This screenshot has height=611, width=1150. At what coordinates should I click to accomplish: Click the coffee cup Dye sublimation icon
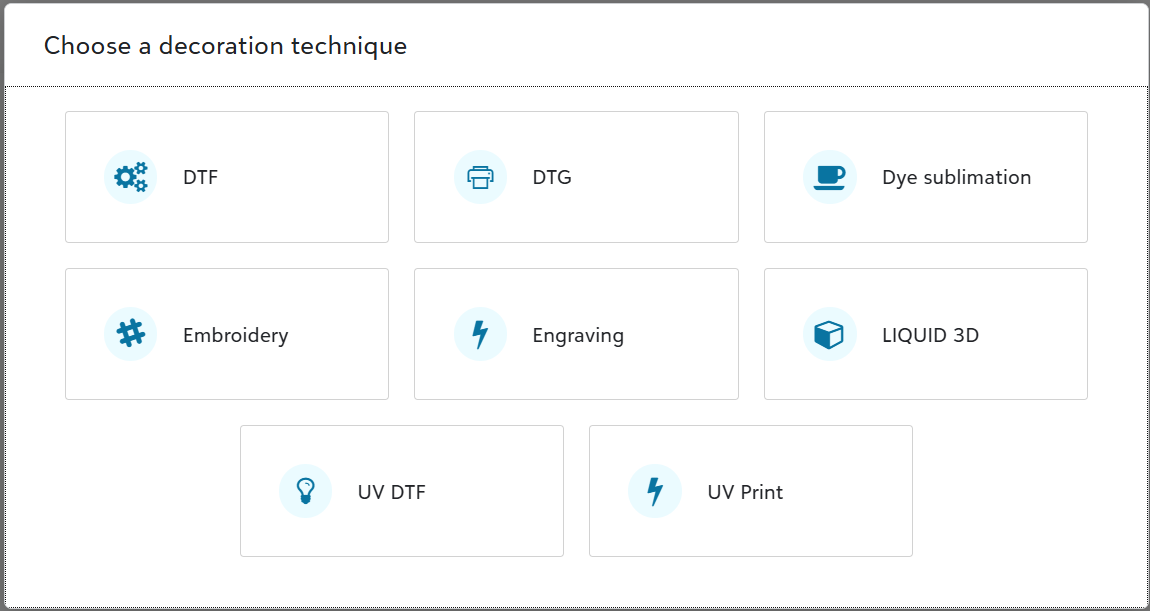(829, 177)
